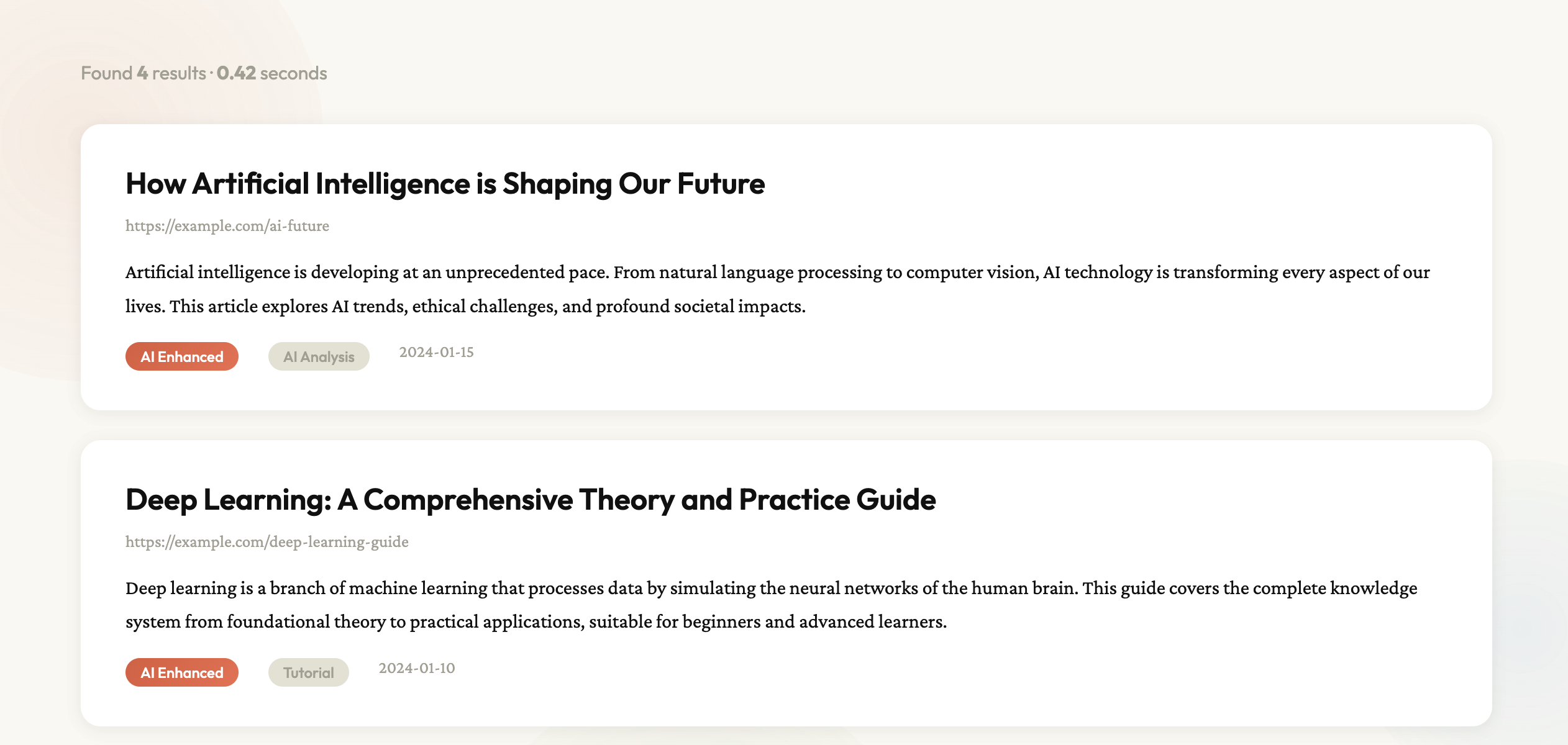The width and height of the screenshot is (1568, 745).
Task: Click the word 'results' in the summary line
Action: [x=179, y=73]
